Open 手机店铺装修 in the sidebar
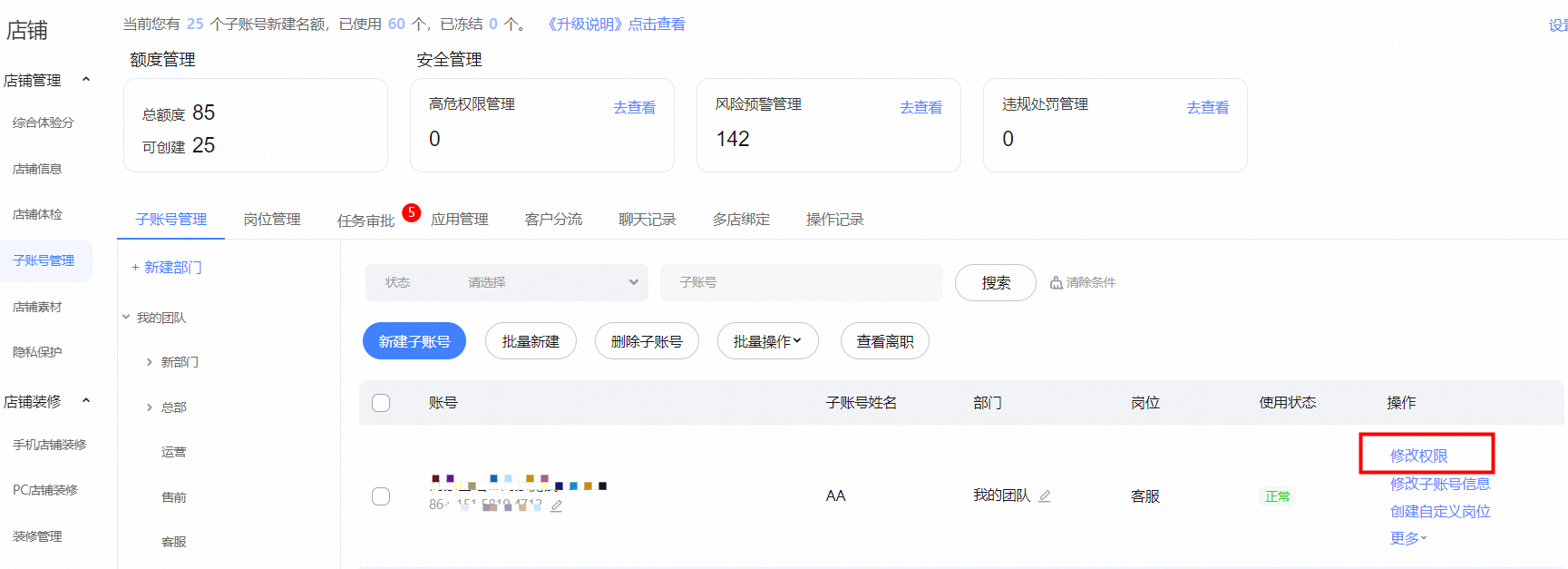The width and height of the screenshot is (1568, 569). click(49, 445)
